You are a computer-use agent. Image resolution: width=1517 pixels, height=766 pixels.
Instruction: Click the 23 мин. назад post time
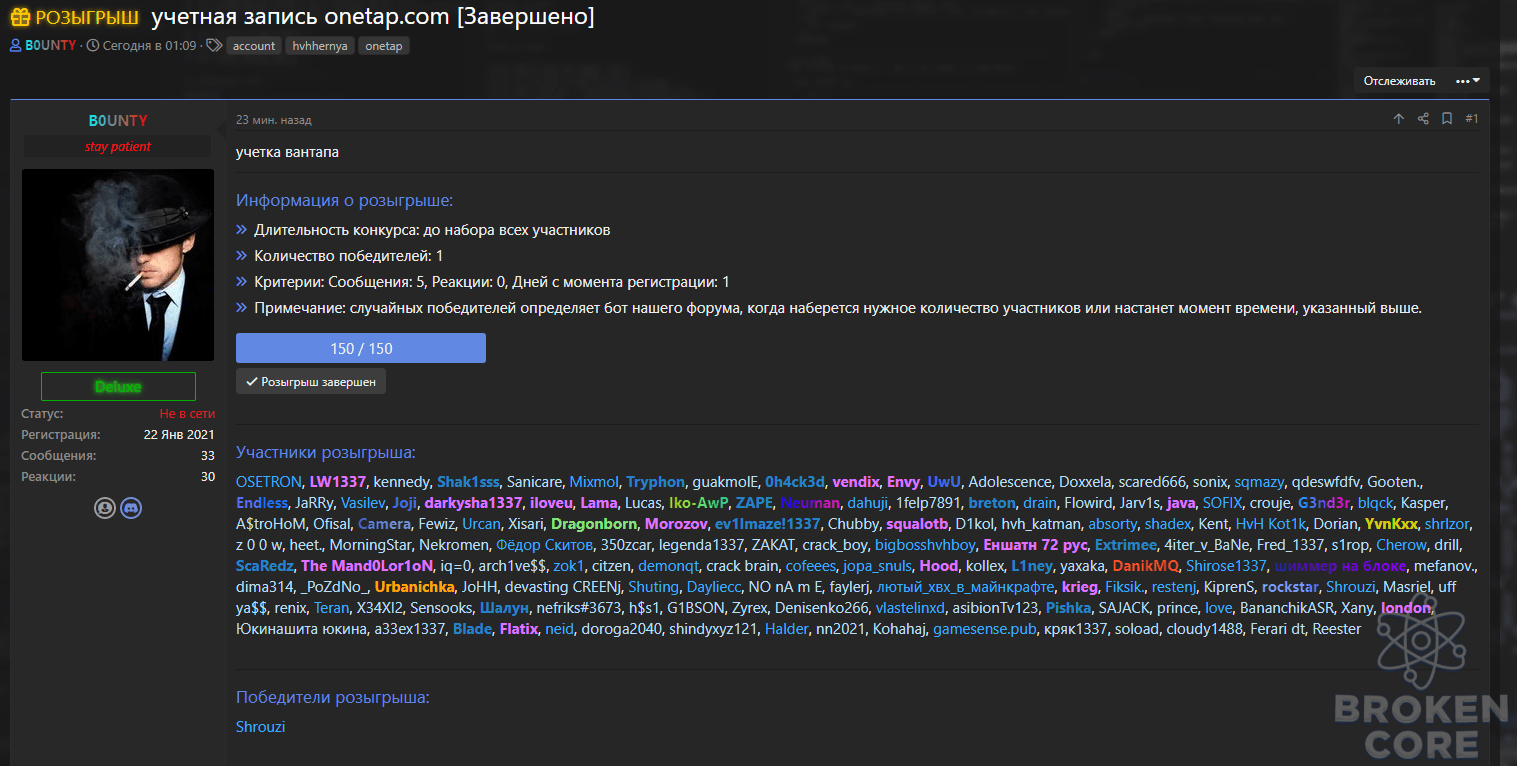point(273,120)
